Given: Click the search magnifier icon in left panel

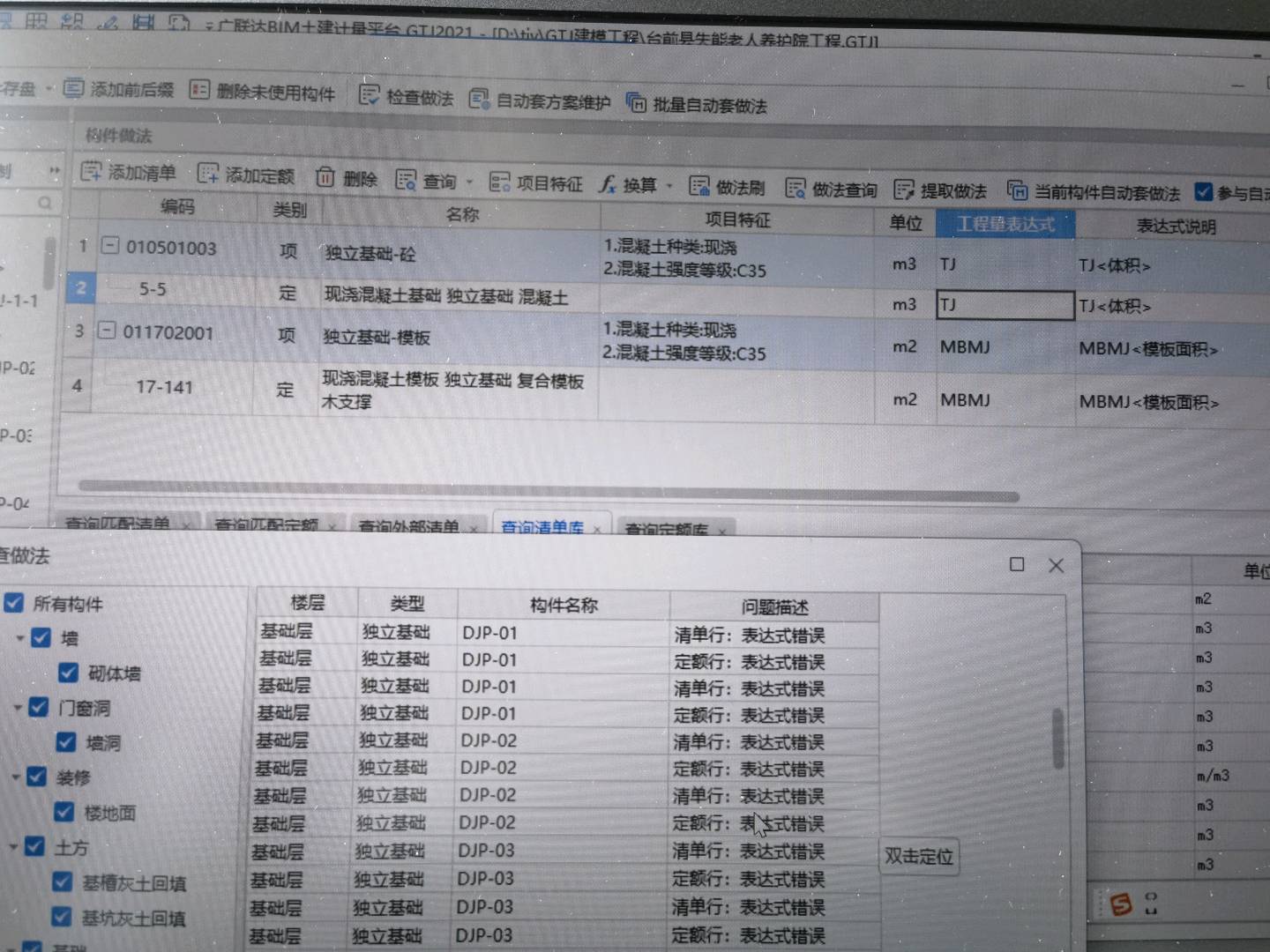Looking at the screenshot, I should point(45,203).
